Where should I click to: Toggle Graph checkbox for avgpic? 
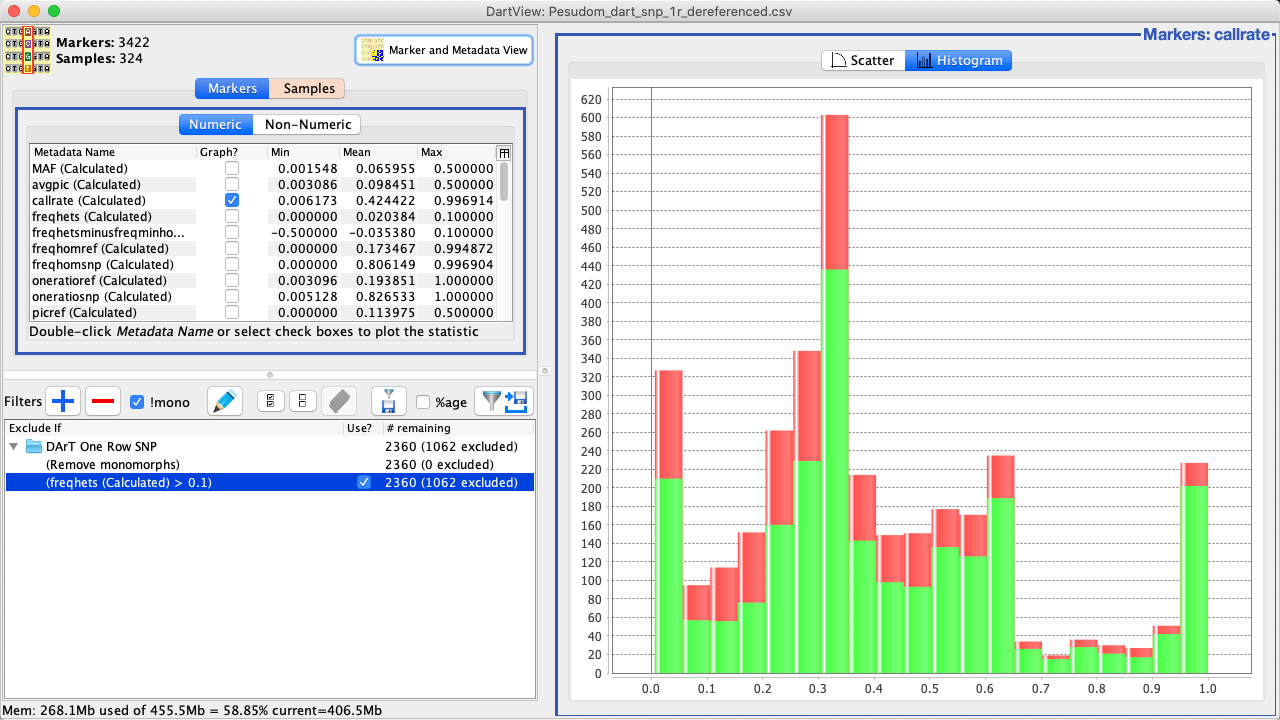click(x=232, y=184)
